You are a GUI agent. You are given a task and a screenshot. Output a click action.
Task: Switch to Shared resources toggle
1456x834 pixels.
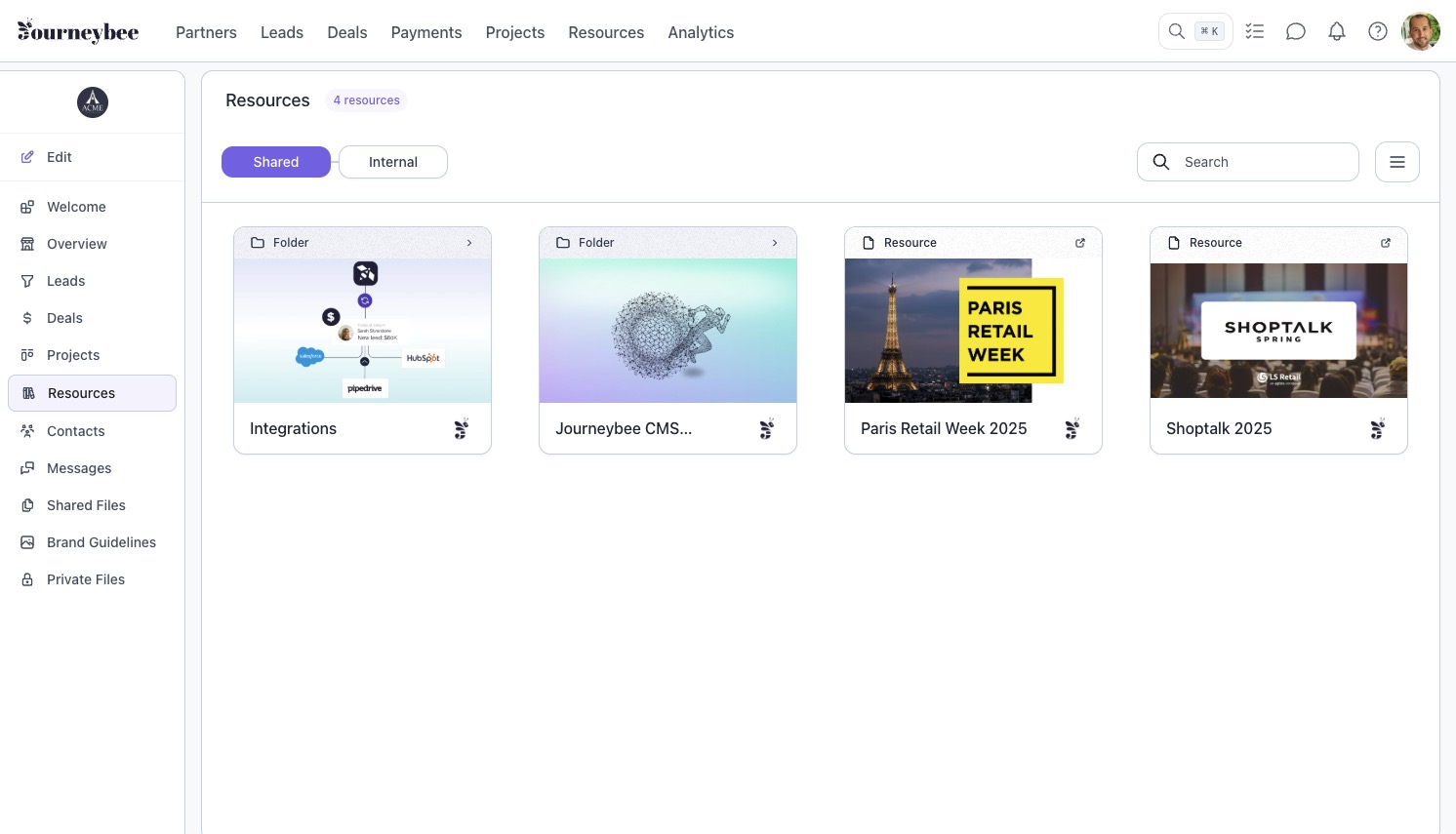click(276, 162)
